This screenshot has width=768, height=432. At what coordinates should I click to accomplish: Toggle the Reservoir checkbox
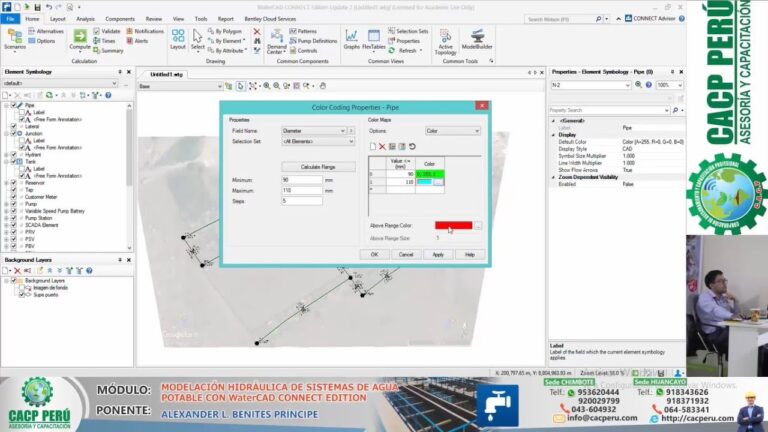[14, 183]
